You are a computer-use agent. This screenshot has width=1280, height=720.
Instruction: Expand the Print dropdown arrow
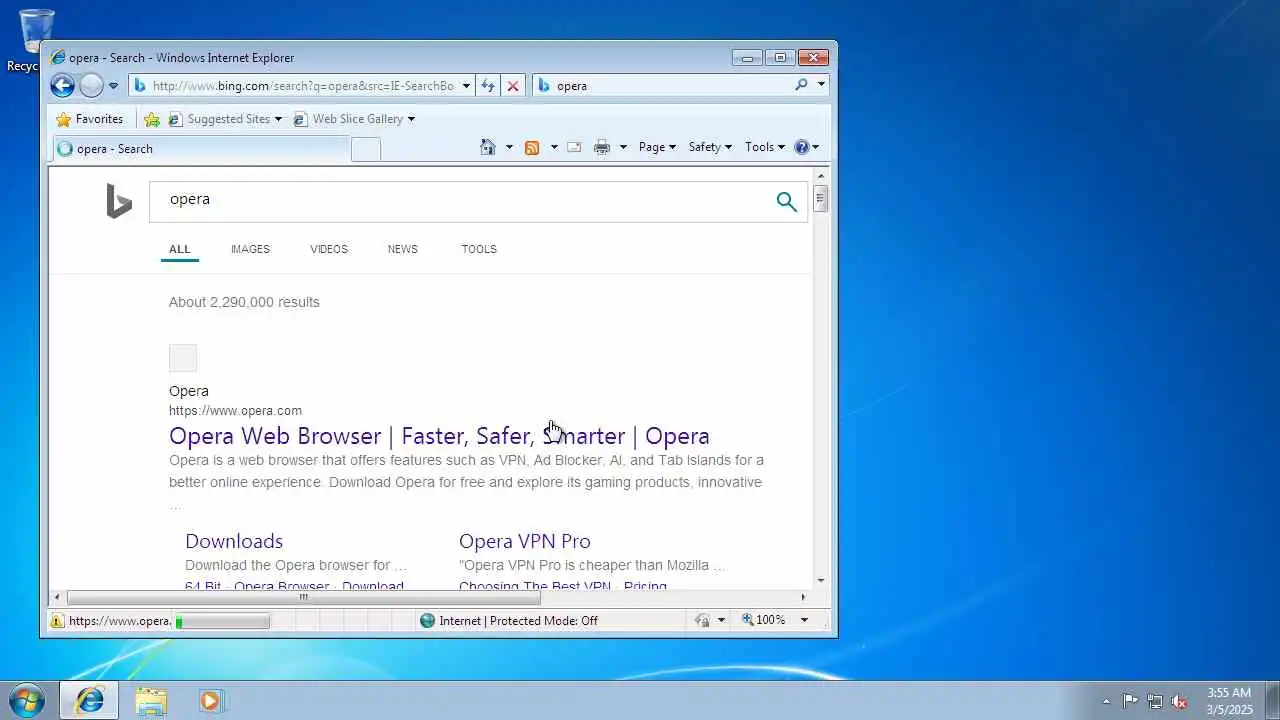(623, 147)
